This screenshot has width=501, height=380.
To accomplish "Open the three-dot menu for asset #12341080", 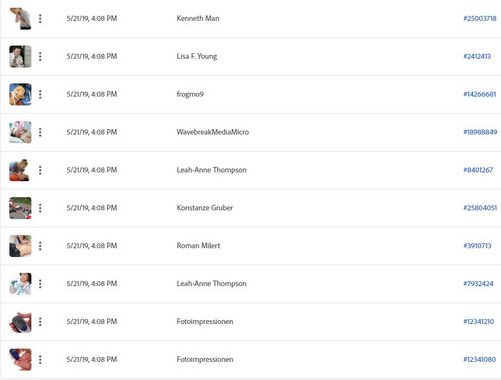I will pyautogui.click(x=40, y=360).
